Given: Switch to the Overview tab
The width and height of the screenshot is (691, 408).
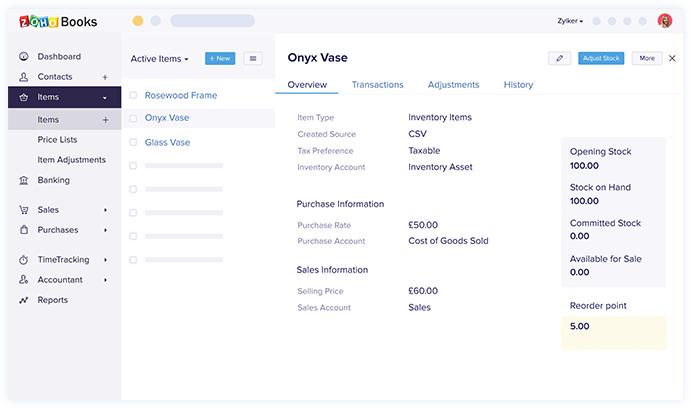Looking at the screenshot, I should point(307,85).
